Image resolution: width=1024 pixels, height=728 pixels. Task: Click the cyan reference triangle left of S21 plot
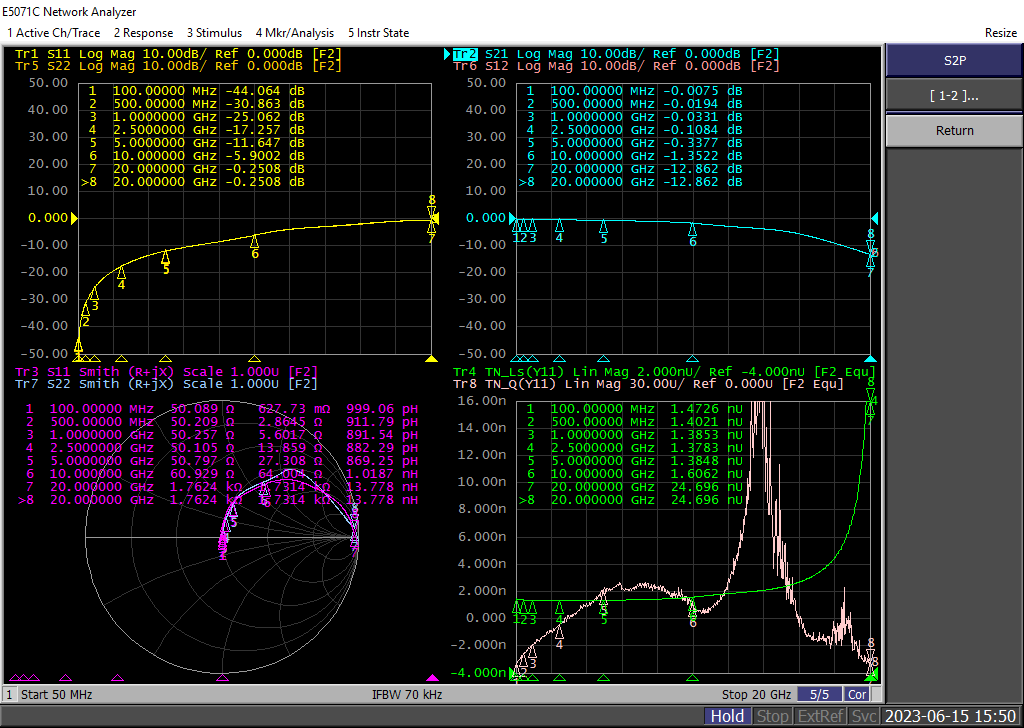[513, 218]
